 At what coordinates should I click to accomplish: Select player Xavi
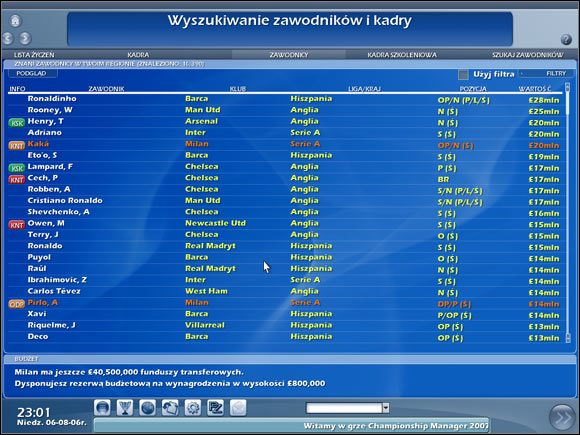tap(37, 314)
